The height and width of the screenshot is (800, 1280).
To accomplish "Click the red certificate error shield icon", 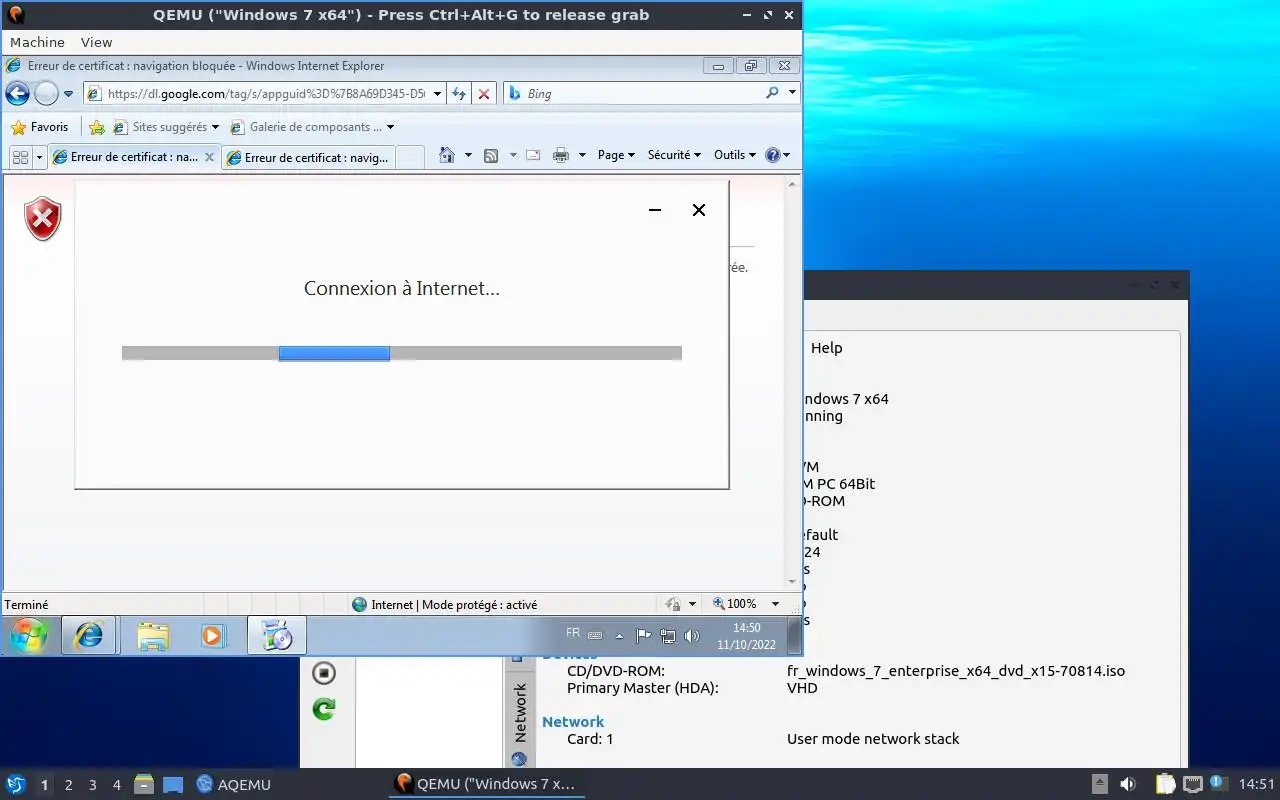I will [x=43, y=219].
